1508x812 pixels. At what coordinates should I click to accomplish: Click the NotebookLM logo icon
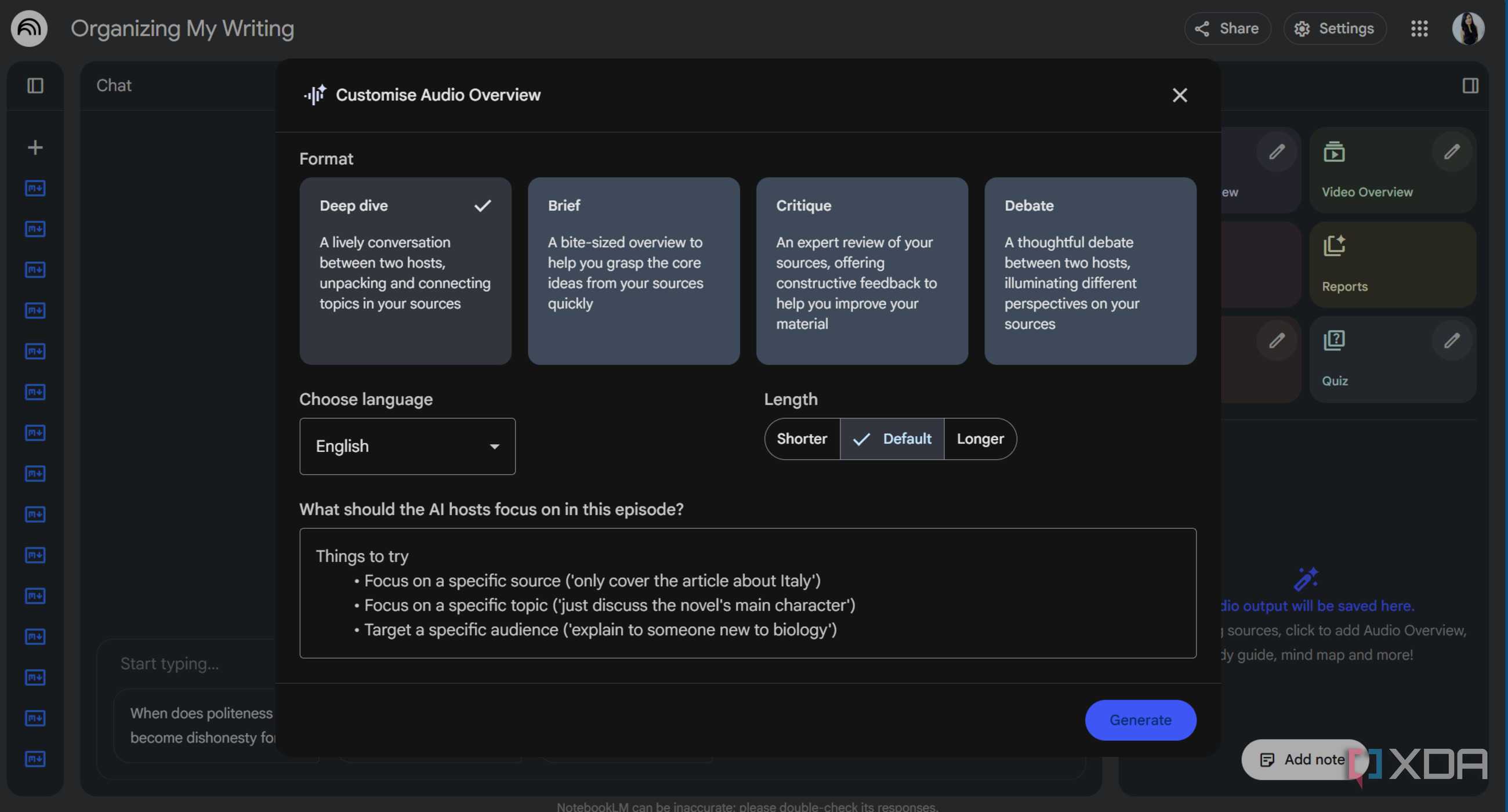(x=28, y=28)
